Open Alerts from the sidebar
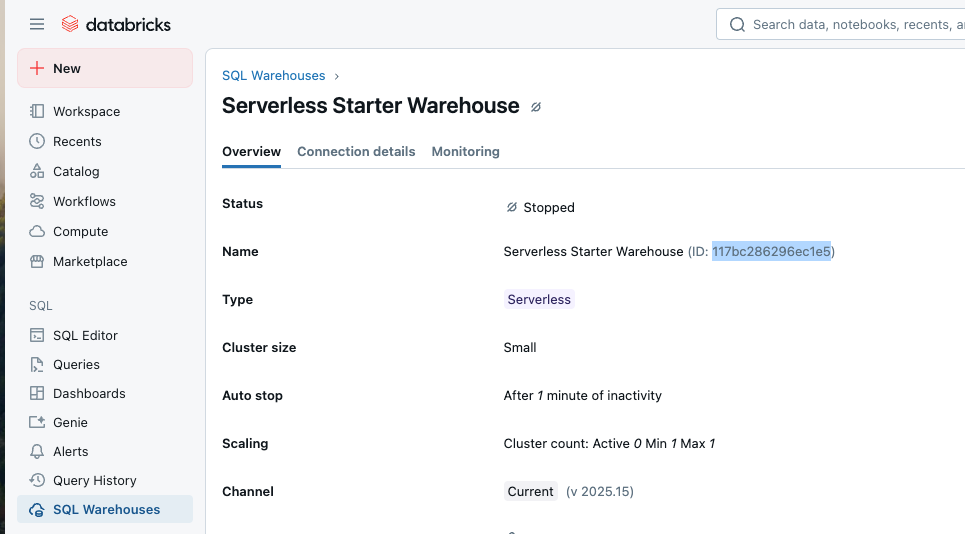Viewport: 965px width, 534px height. pyautogui.click(x=105, y=452)
